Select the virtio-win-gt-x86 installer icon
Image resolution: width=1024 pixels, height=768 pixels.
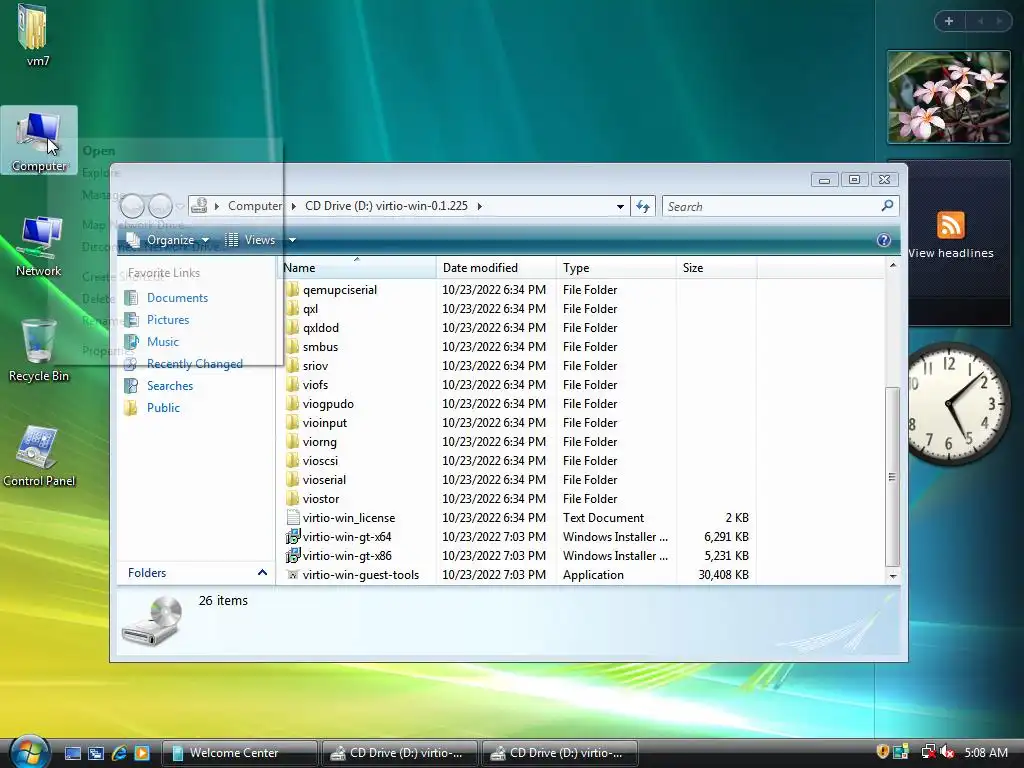click(293, 556)
